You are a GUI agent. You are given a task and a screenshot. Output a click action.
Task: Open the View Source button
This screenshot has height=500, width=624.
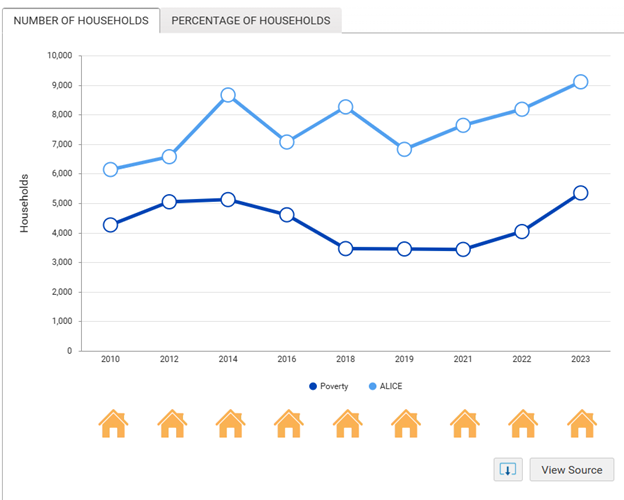pos(571,469)
